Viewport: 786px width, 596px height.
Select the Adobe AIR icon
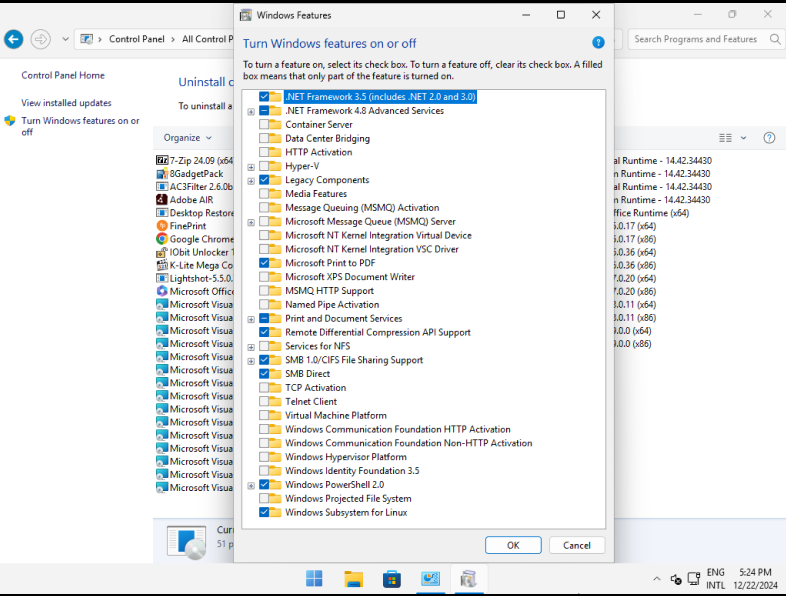(162, 200)
